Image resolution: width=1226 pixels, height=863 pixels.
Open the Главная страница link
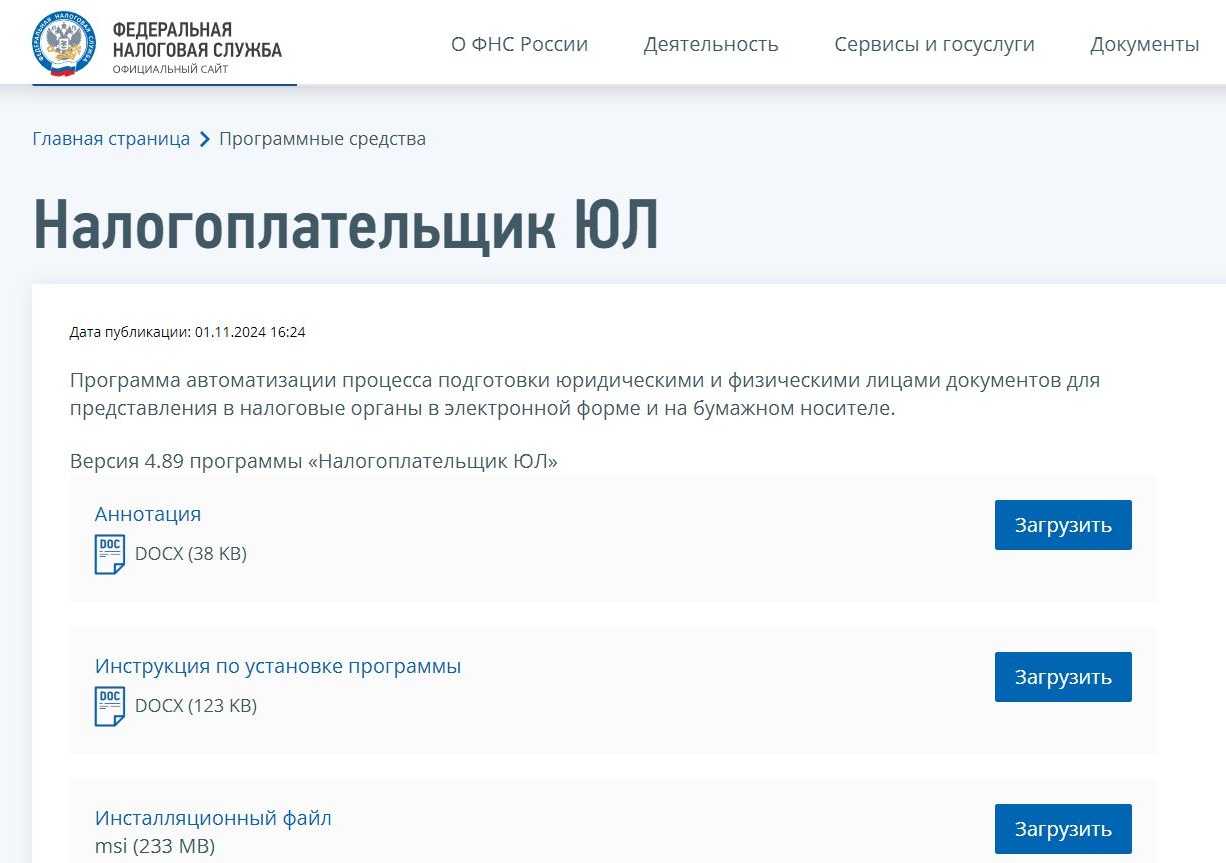pos(111,139)
